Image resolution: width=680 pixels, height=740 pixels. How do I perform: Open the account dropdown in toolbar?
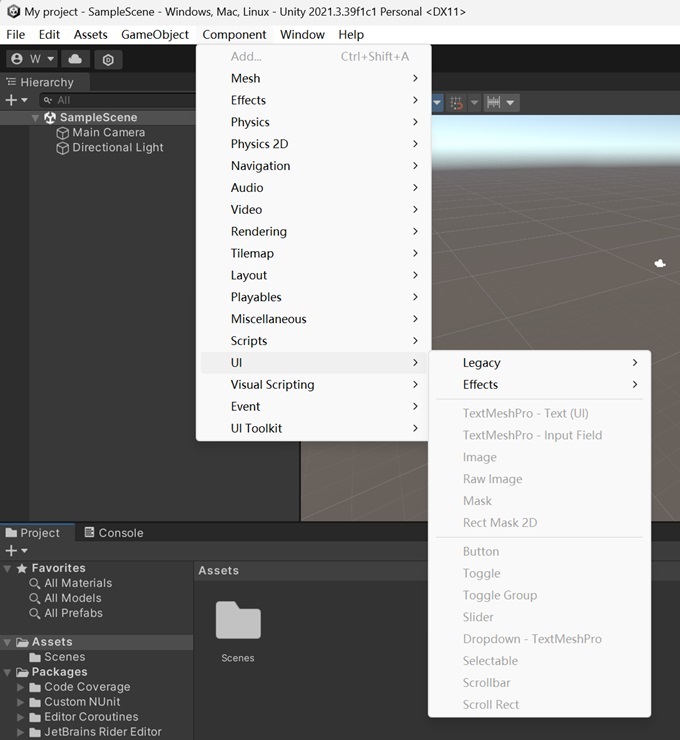coord(32,59)
